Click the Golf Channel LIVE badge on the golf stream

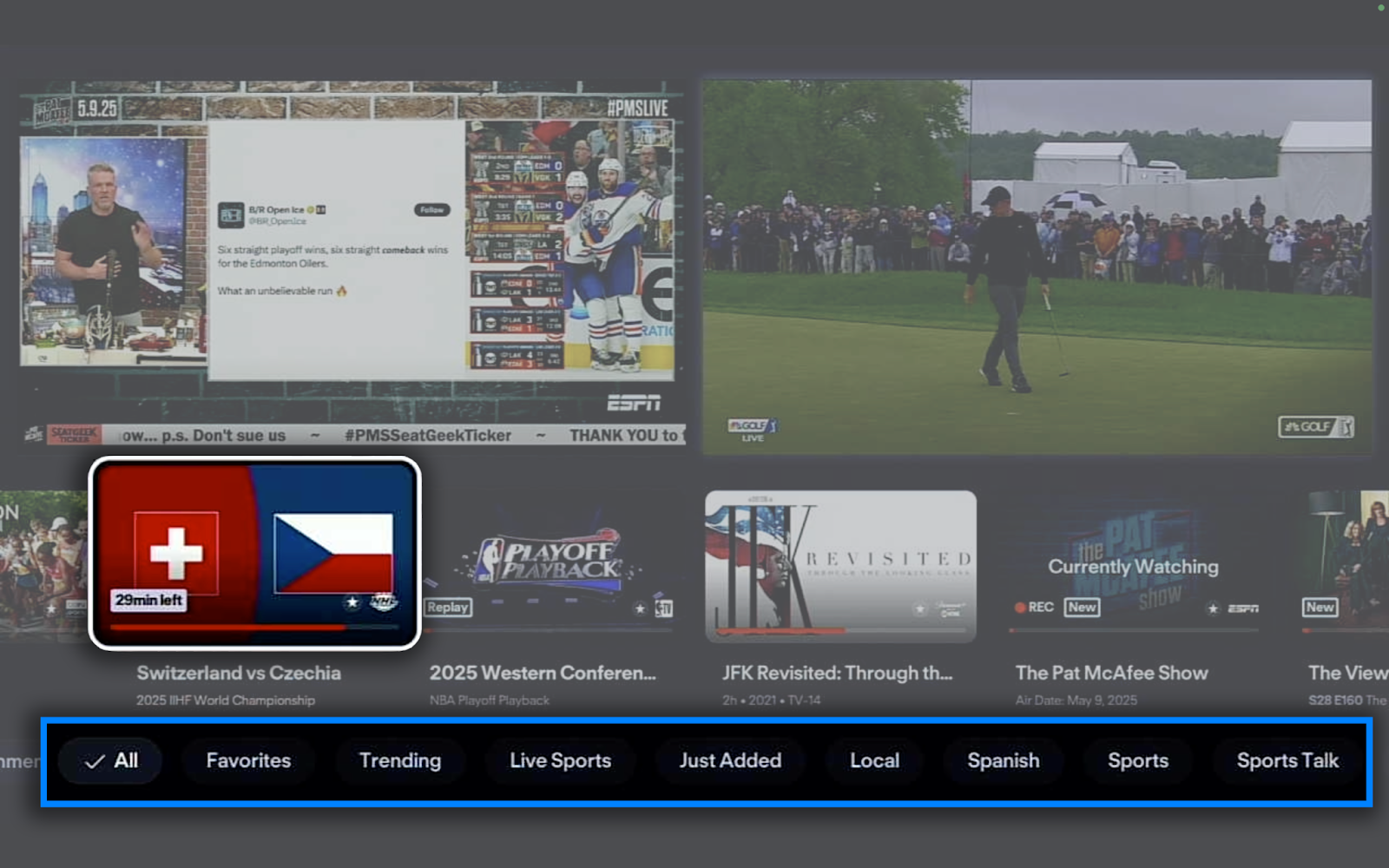[x=752, y=431]
